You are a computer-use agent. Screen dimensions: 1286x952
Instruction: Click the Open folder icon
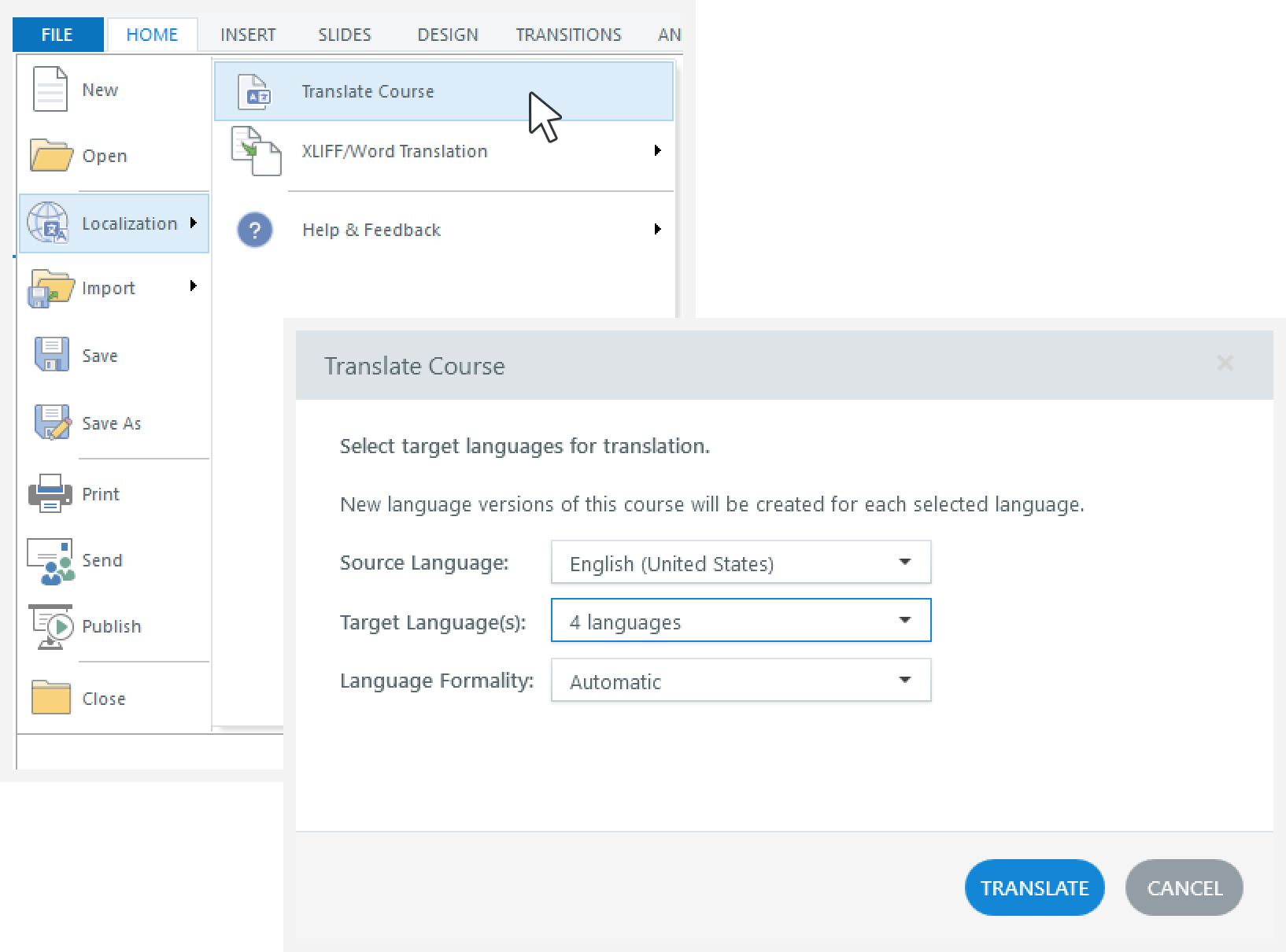tap(49, 156)
